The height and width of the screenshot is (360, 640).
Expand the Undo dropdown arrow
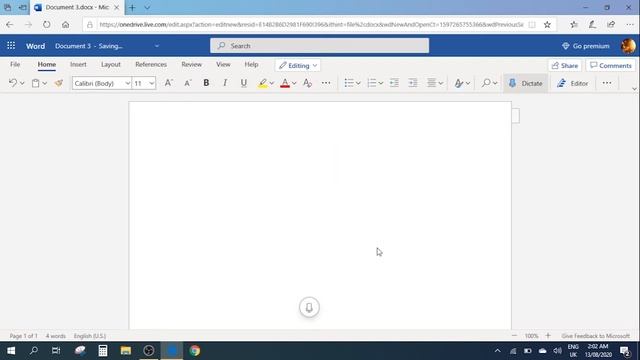22,83
